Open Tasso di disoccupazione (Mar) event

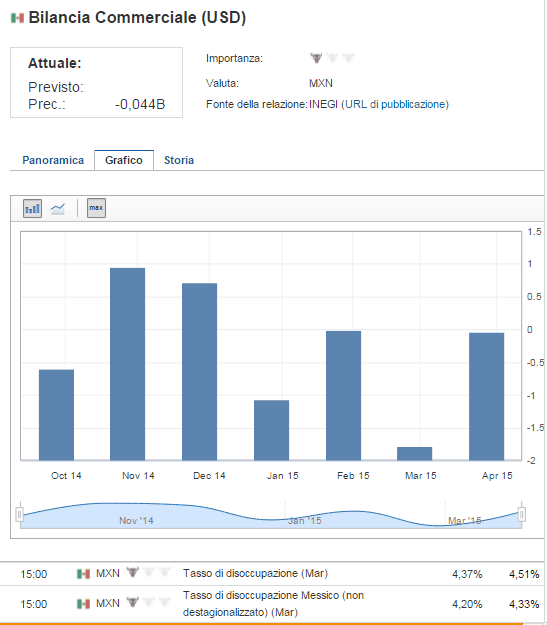(255, 574)
